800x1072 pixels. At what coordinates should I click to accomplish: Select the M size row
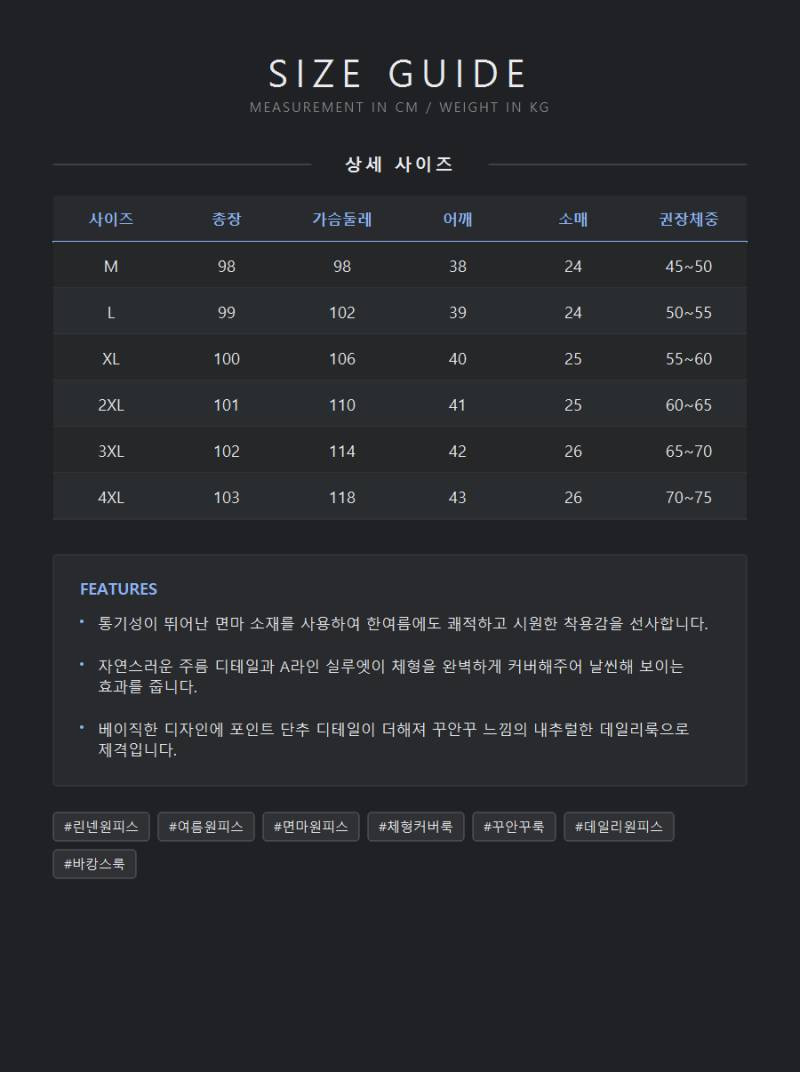click(x=400, y=266)
